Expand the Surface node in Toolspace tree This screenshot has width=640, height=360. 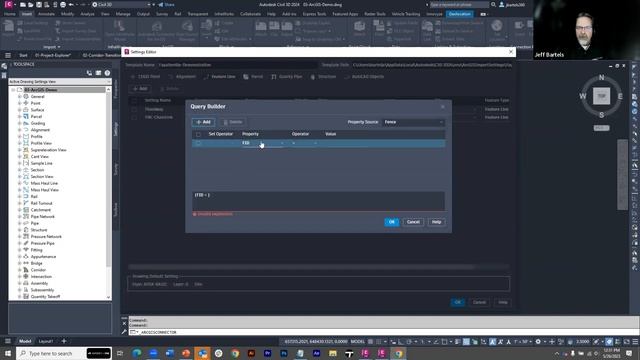point(19,110)
